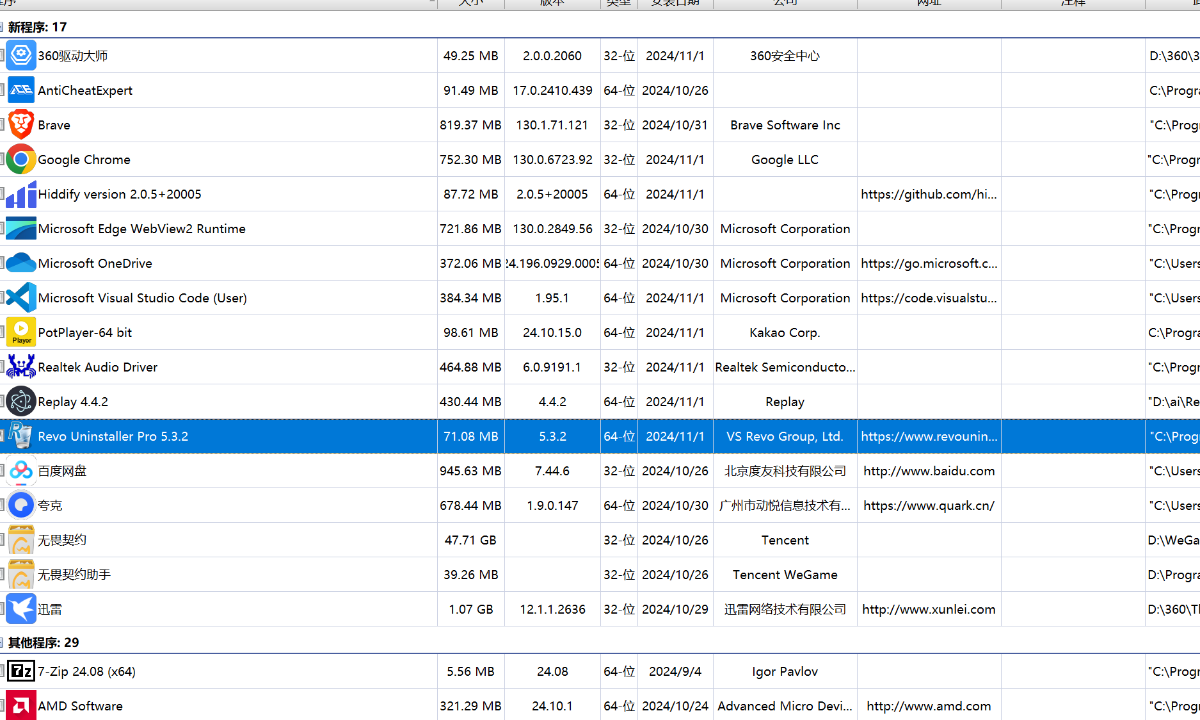The image size is (1200, 720).
Task: Click the https://github.com/hi... website cell
Action: (x=929, y=194)
